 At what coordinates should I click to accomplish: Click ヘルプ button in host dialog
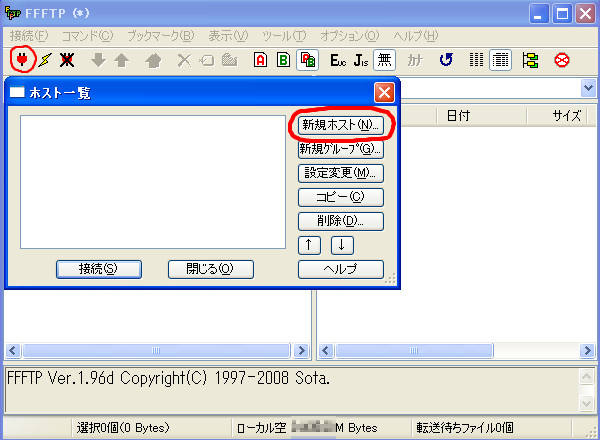point(341,269)
